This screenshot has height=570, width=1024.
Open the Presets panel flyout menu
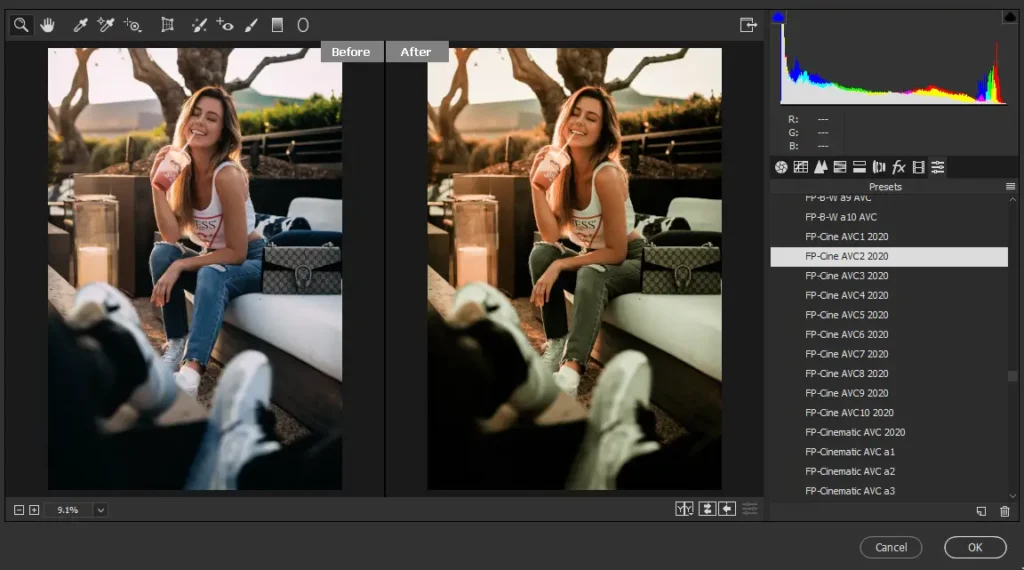1010,187
